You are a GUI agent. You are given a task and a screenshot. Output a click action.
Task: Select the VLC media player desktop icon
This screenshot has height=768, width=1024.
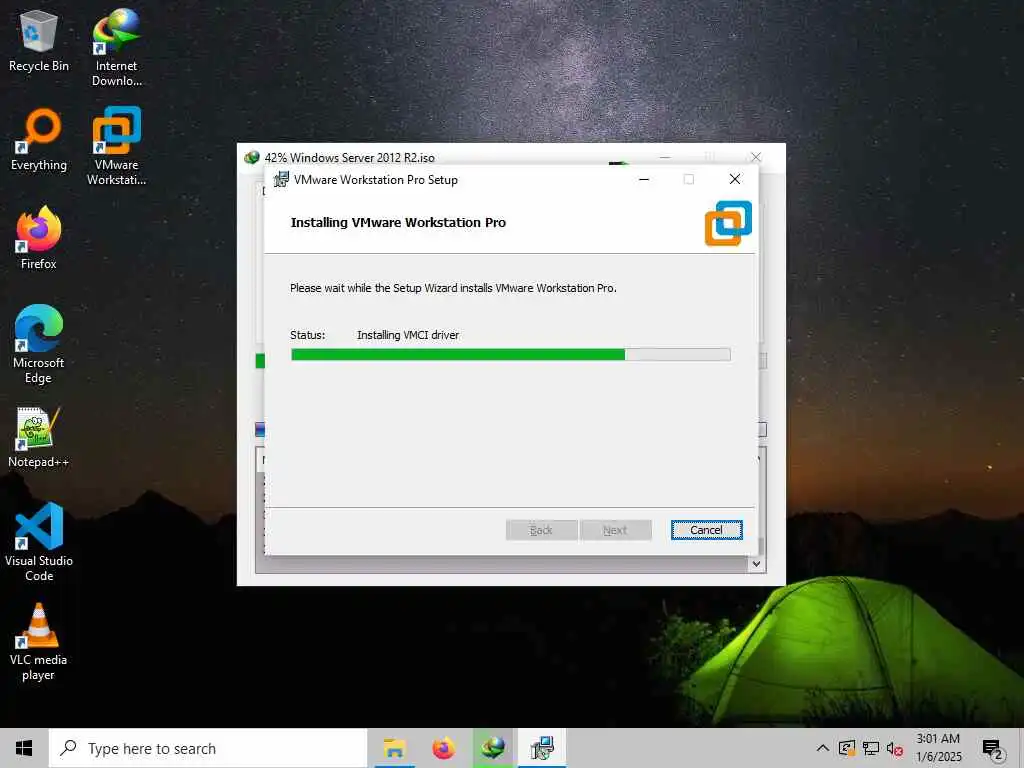[x=39, y=641]
